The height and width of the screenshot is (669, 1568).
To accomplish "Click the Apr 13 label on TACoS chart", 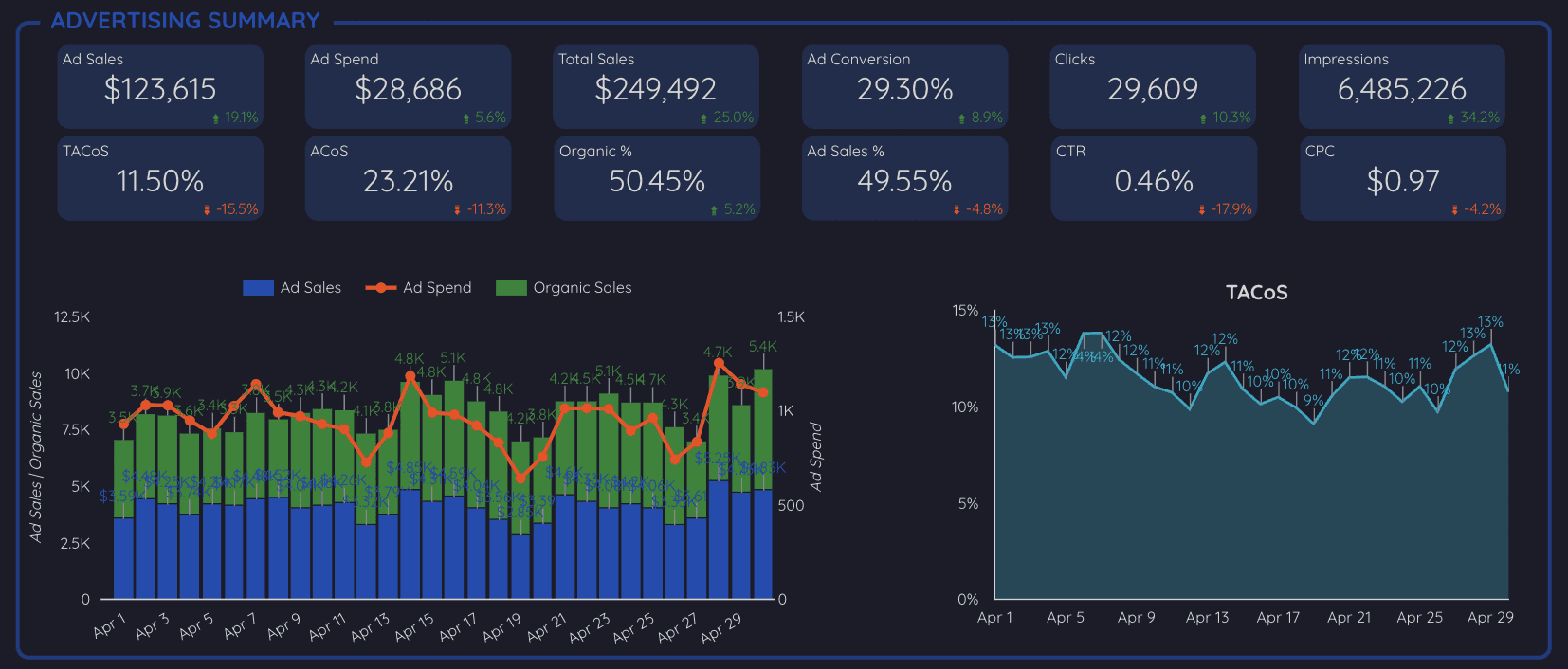I will tap(1207, 617).
